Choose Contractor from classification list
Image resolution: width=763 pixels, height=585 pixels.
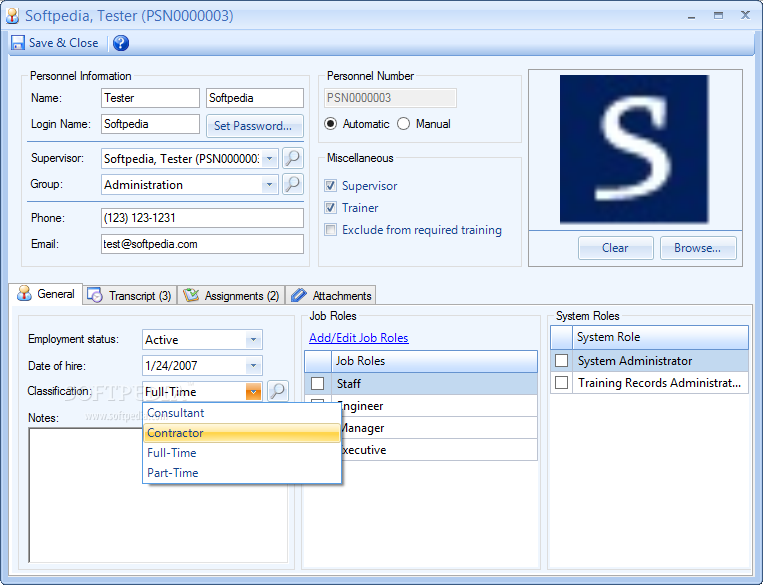point(241,433)
